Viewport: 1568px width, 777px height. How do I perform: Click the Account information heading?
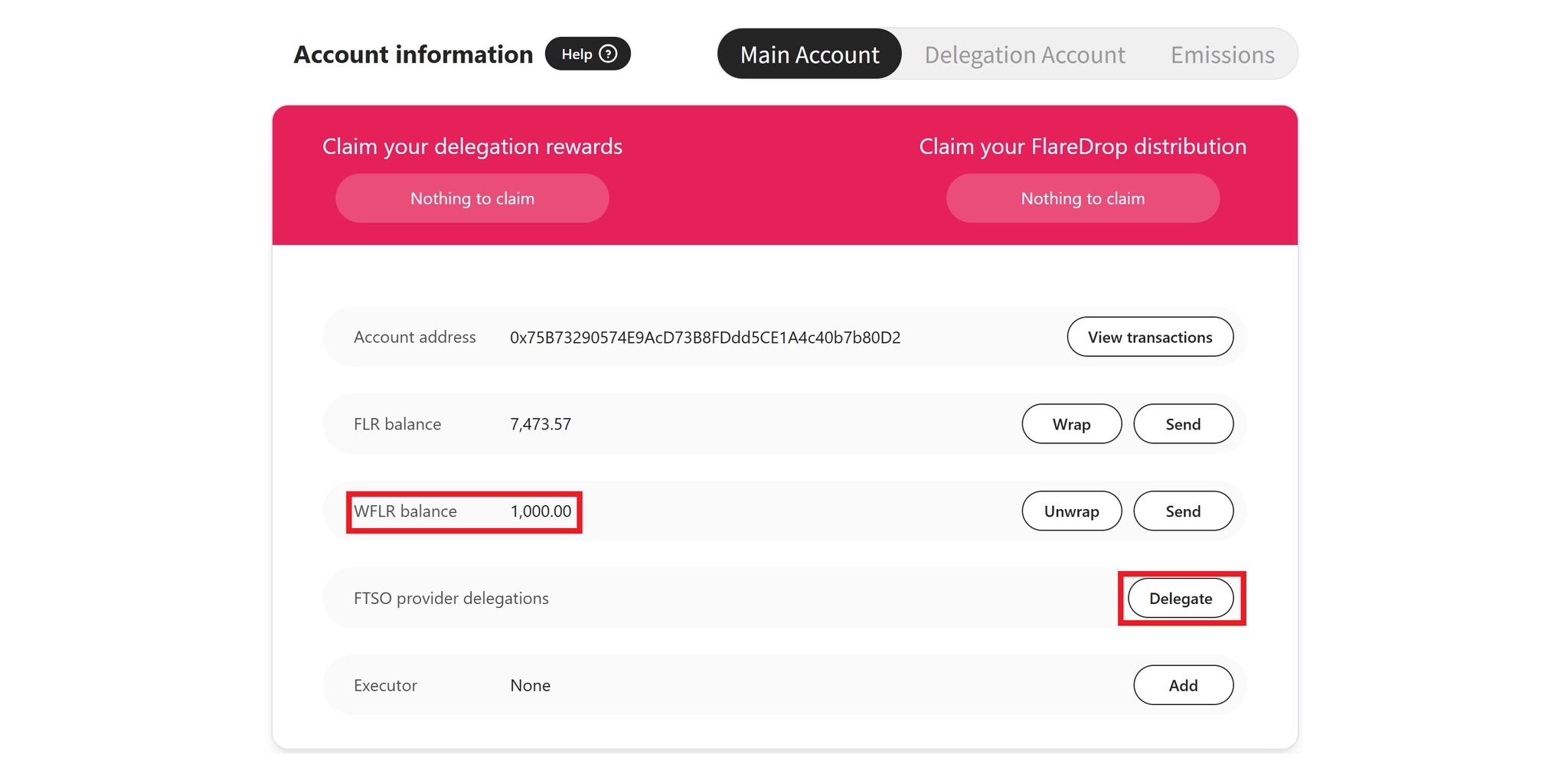[x=413, y=54]
